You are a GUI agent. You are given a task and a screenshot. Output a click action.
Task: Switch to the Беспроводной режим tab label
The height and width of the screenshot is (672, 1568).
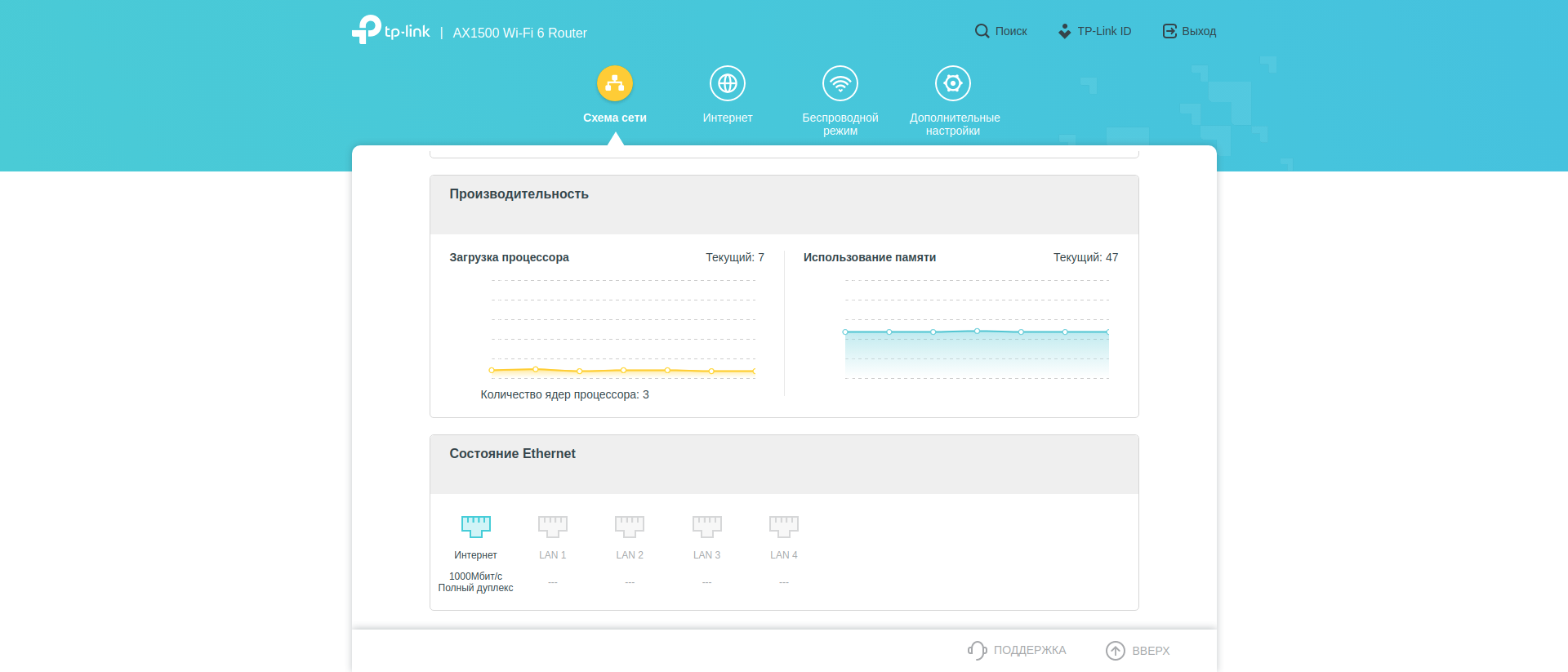840,124
